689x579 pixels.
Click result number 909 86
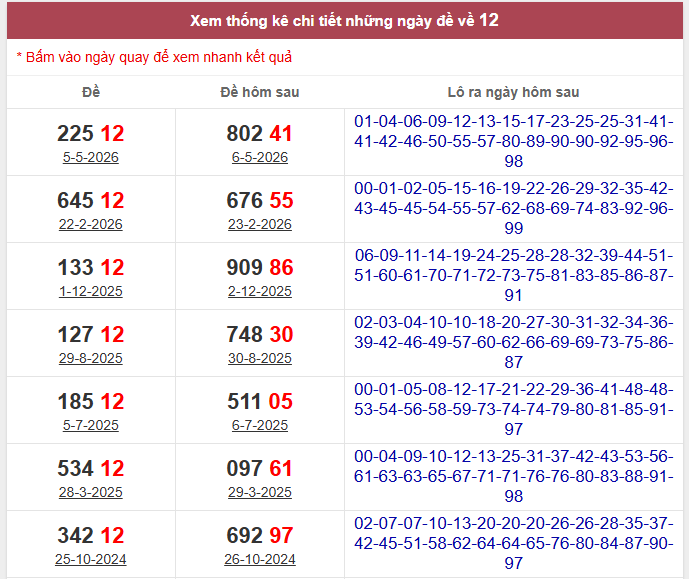click(260, 268)
